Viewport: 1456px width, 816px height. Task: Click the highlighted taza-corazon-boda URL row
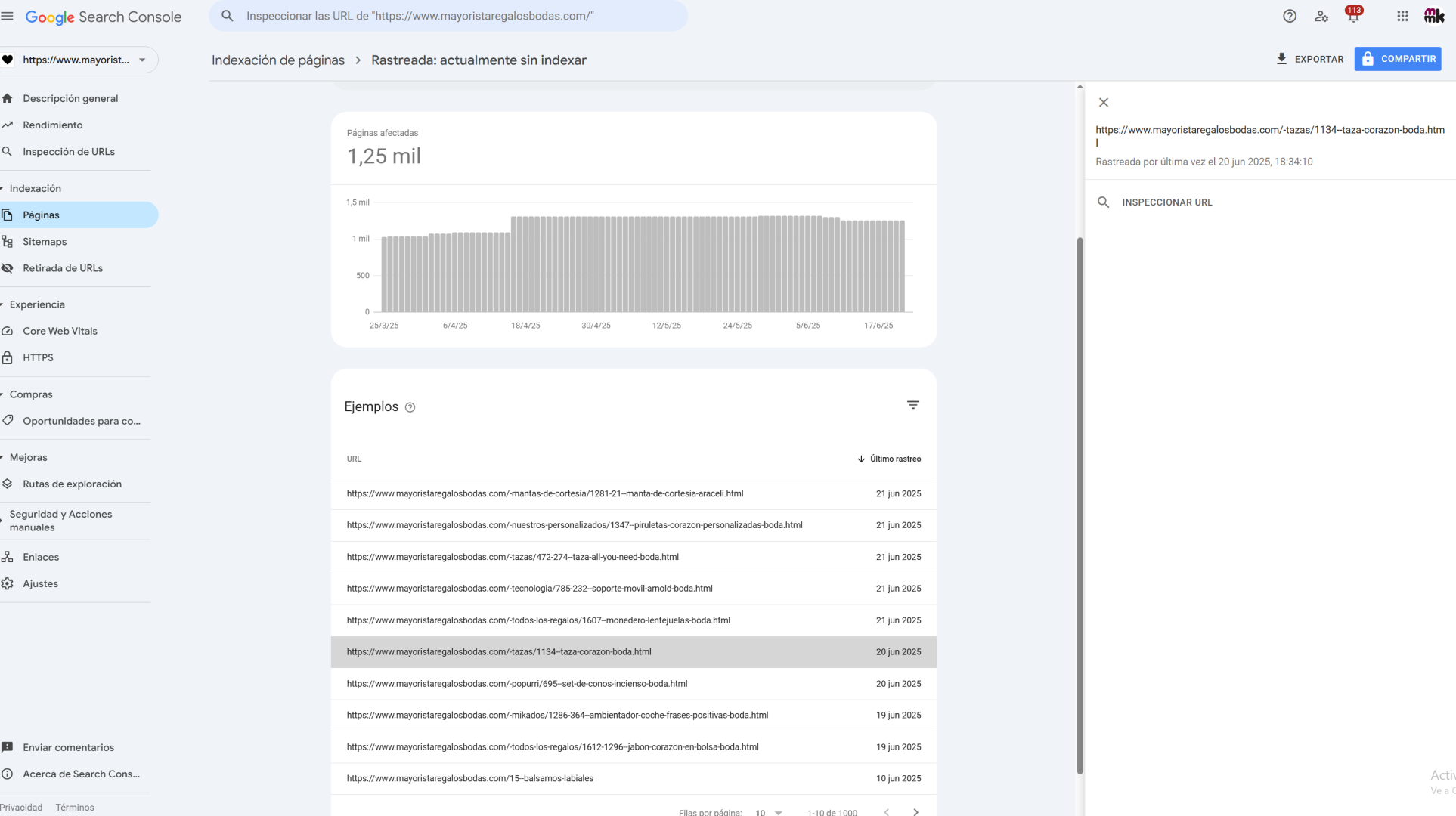(634, 652)
